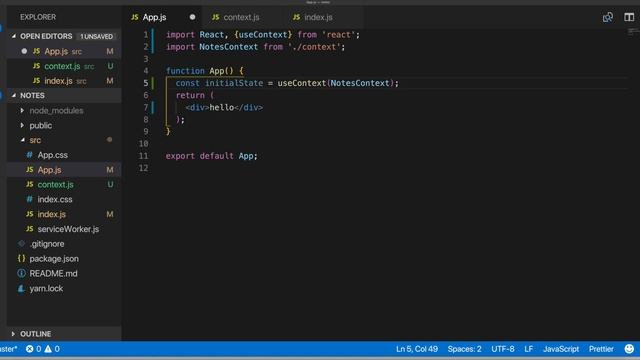Click the split editor icon
Screen dimensions: 640x360
pyautogui.click(x=629, y=17)
